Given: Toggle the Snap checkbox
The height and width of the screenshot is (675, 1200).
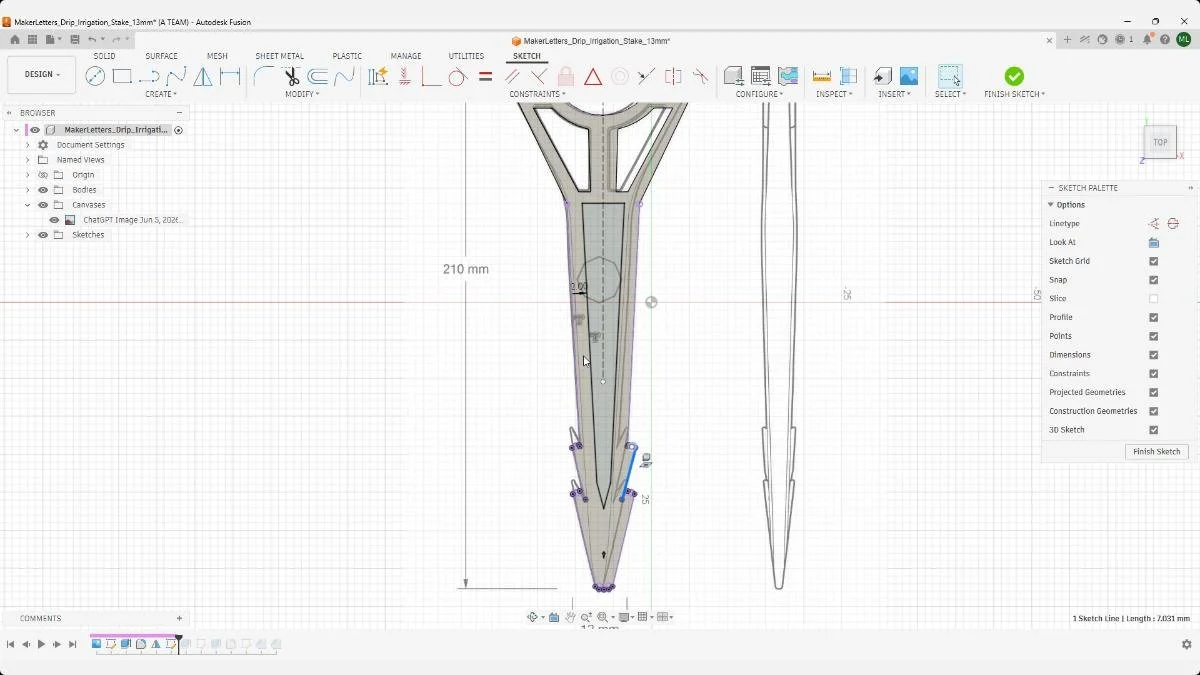Looking at the screenshot, I should pyautogui.click(x=1153, y=280).
